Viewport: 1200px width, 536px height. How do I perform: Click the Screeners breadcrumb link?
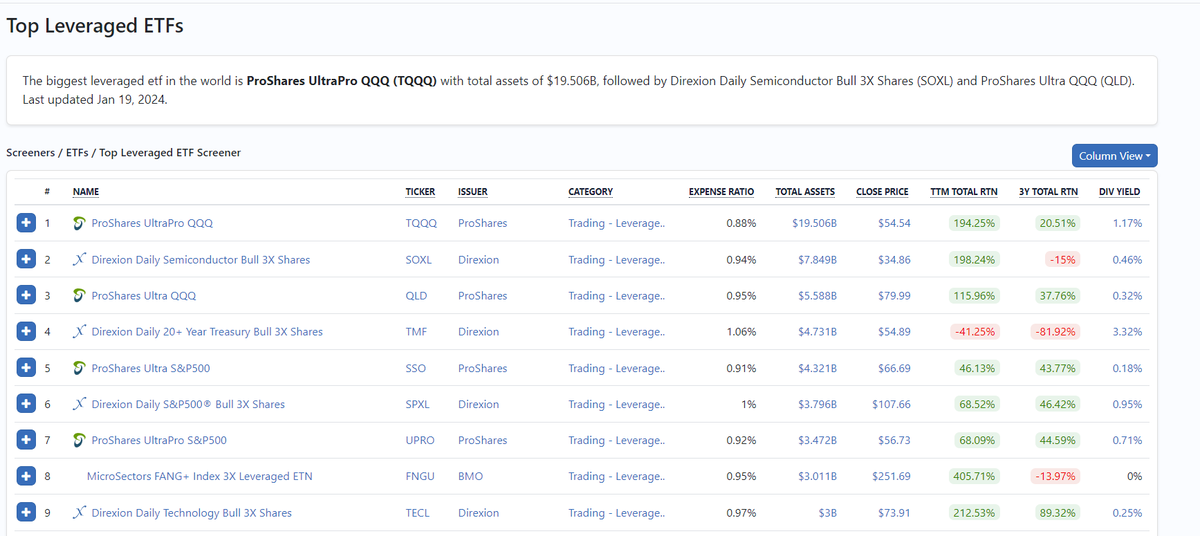(x=30, y=153)
